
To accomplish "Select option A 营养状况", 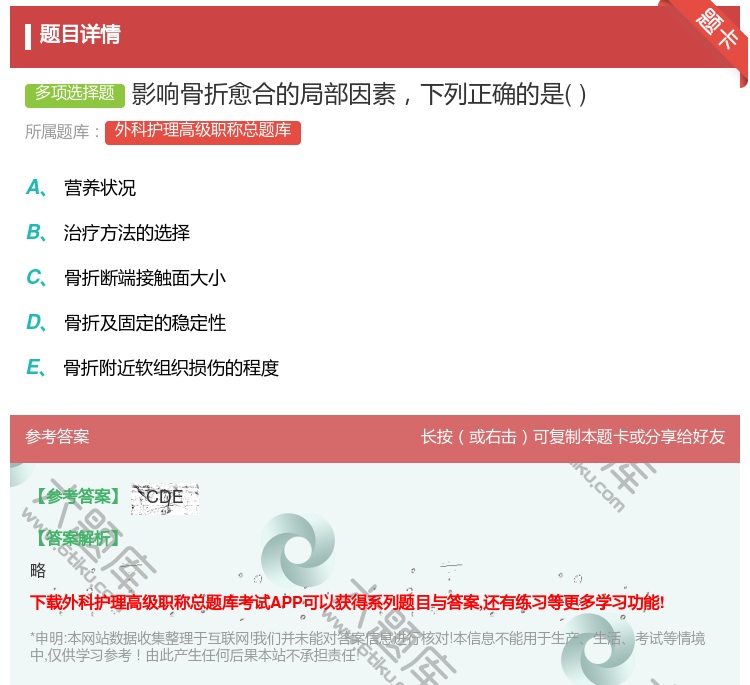I will (x=100, y=188).
